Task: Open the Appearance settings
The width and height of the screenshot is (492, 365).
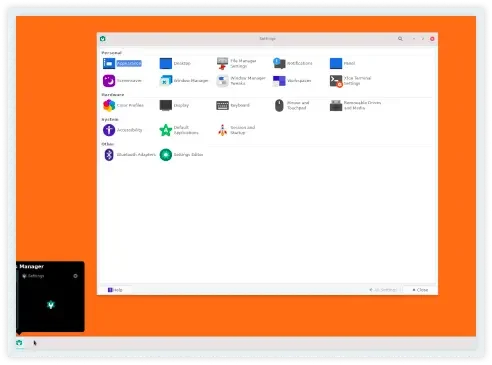Action: click(x=122, y=63)
